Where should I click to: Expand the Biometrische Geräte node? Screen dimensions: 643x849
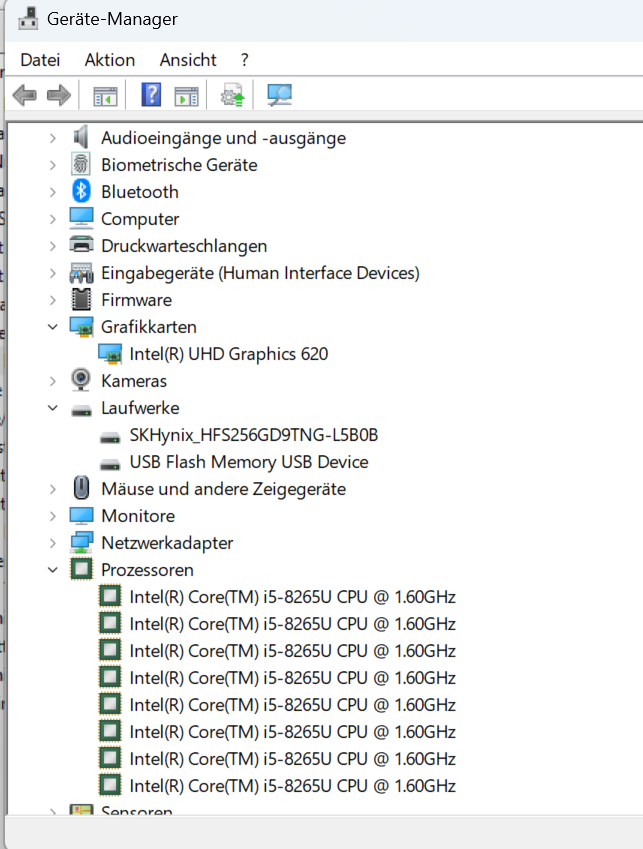(53, 165)
